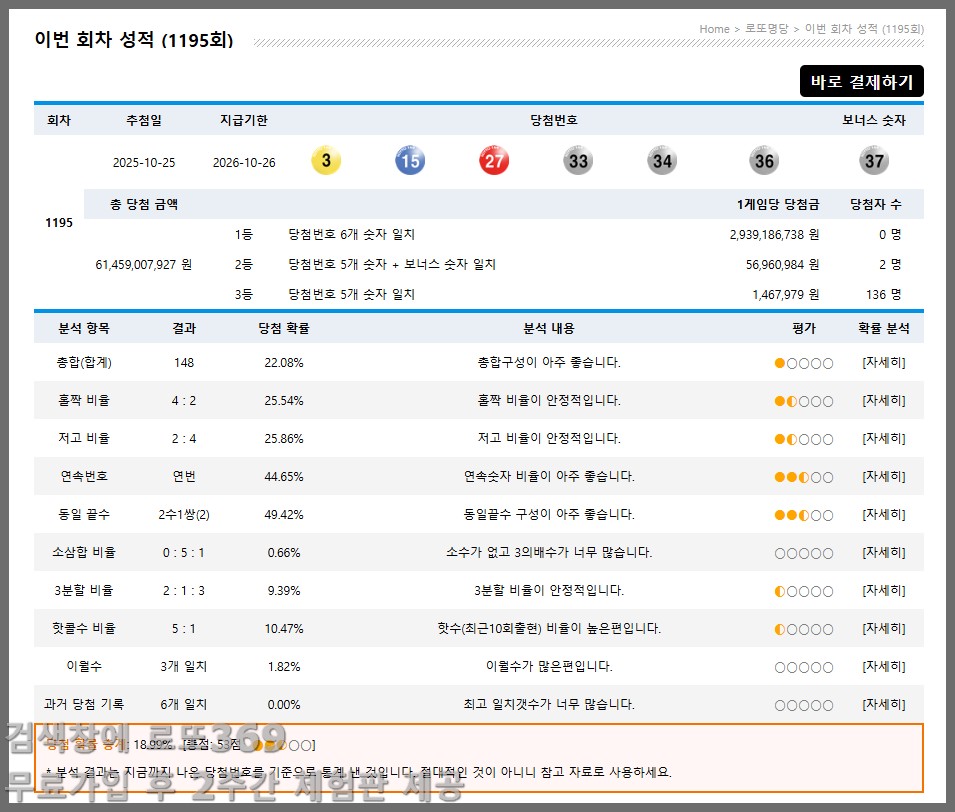Click the 보너스 숫자 column header

coord(874,120)
